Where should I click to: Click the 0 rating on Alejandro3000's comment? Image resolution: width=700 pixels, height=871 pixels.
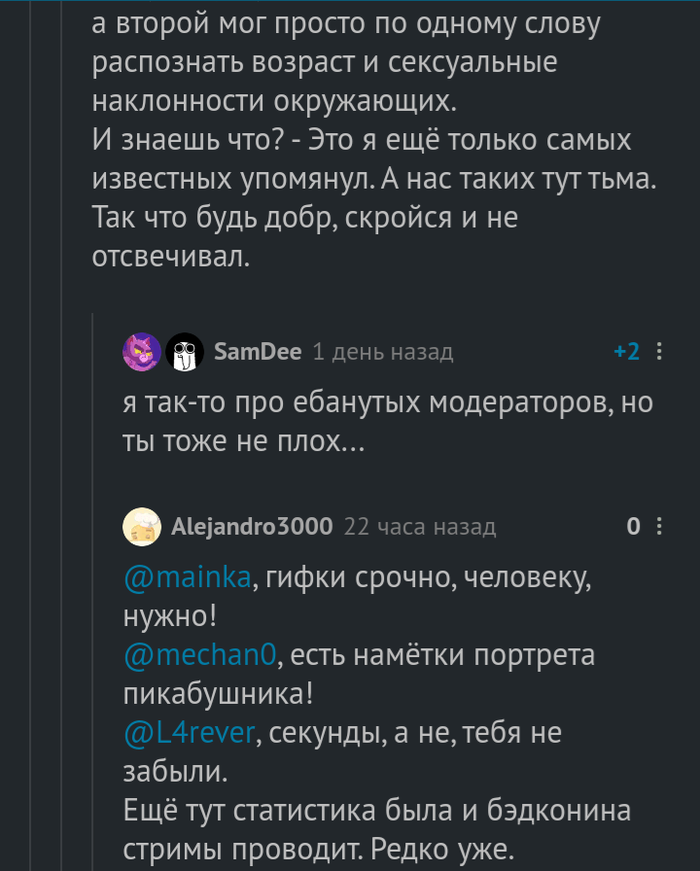(x=632, y=527)
